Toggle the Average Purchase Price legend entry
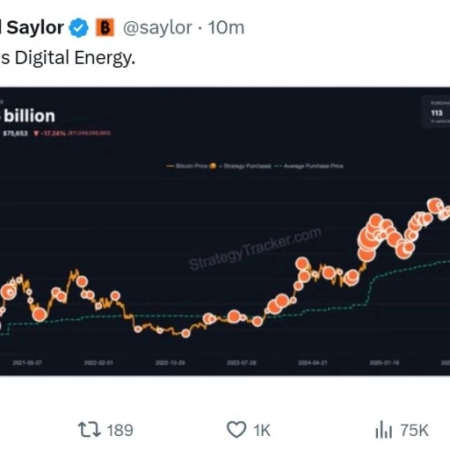 pyautogui.click(x=309, y=166)
